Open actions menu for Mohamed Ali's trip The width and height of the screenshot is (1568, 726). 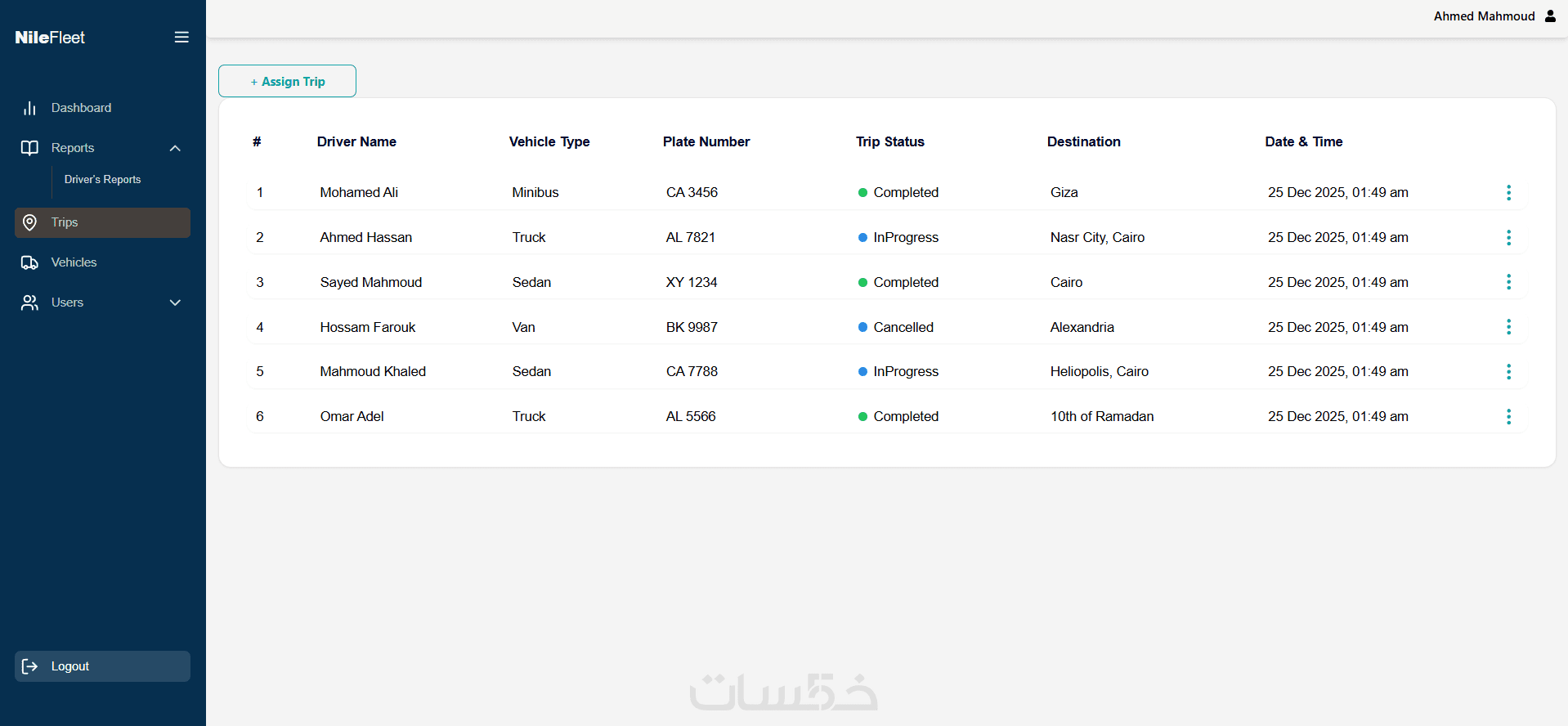(x=1508, y=193)
